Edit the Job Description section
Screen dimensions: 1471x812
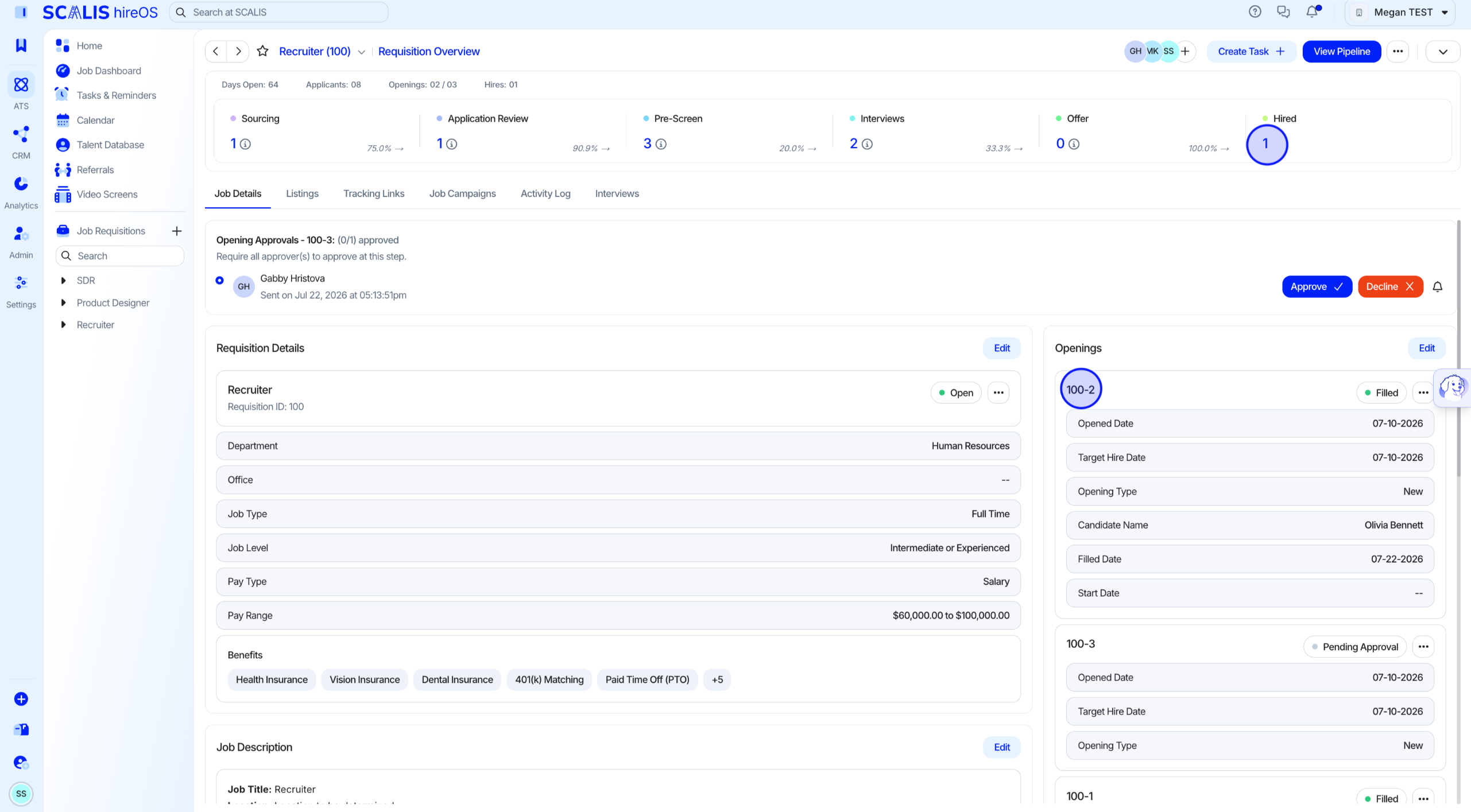click(x=1002, y=747)
